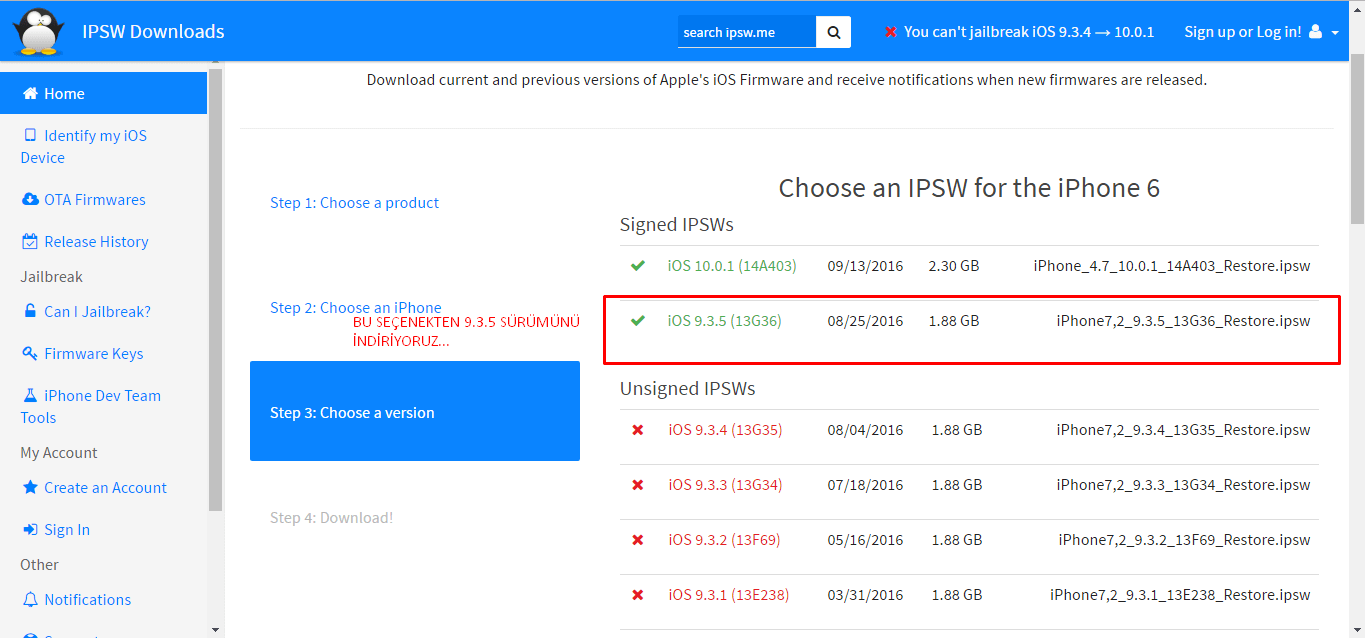The height and width of the screenshot is (638, 1365).
Task: Select iOS 9.3.4 (13G35) firmware
Action: (x=725, y=430)
